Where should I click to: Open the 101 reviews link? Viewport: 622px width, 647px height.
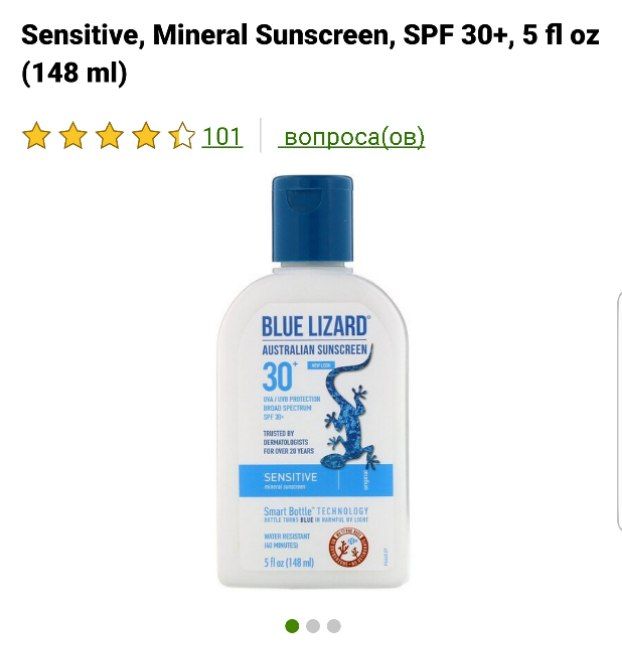[x=222, y=137]
